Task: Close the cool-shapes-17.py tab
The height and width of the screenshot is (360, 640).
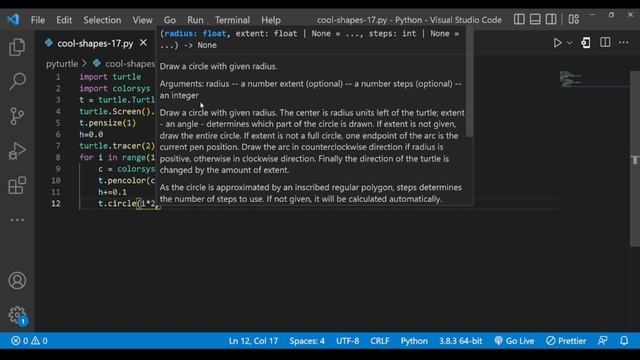Action: [144, 42]
